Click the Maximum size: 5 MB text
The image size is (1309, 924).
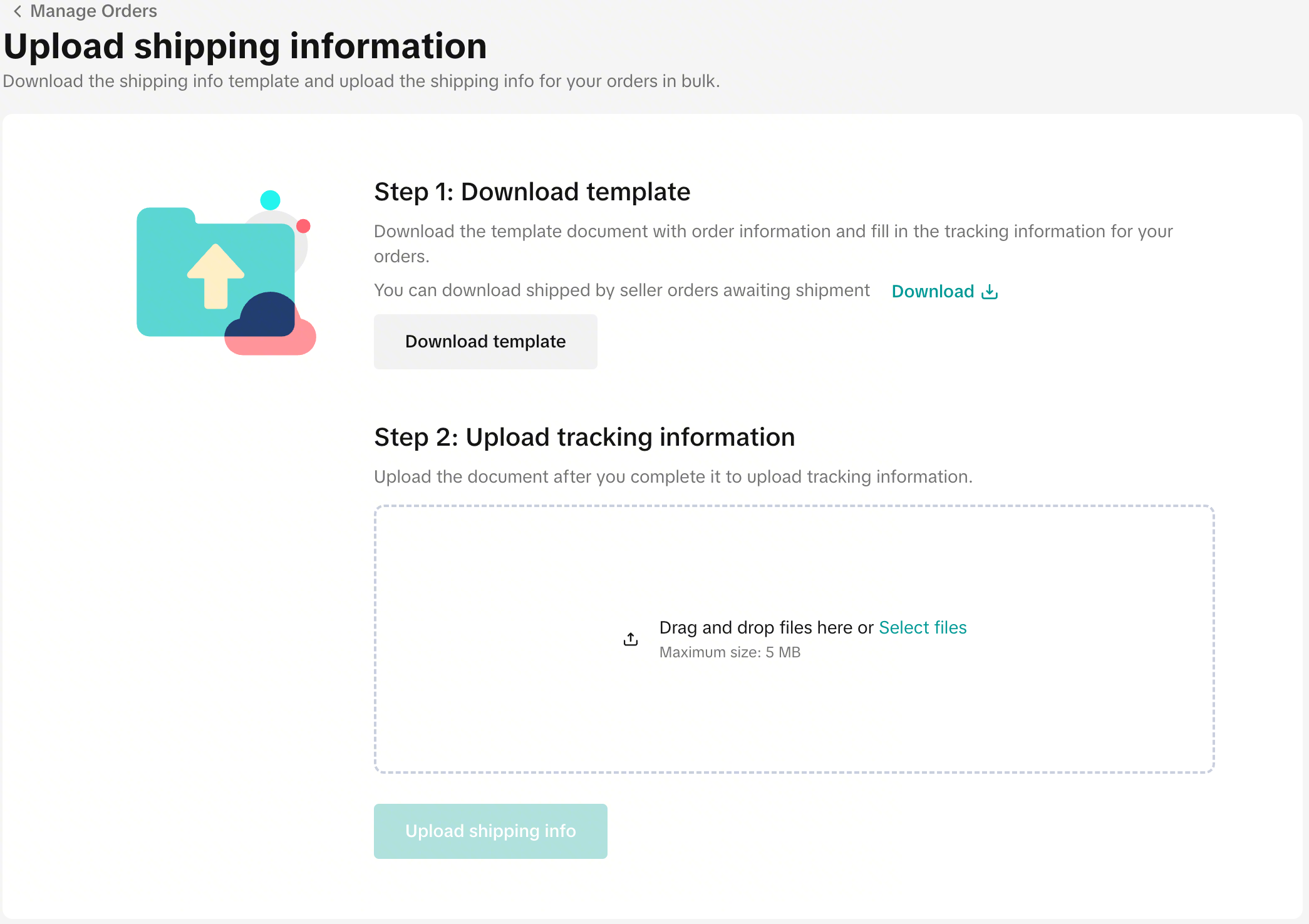pos(730,652)
